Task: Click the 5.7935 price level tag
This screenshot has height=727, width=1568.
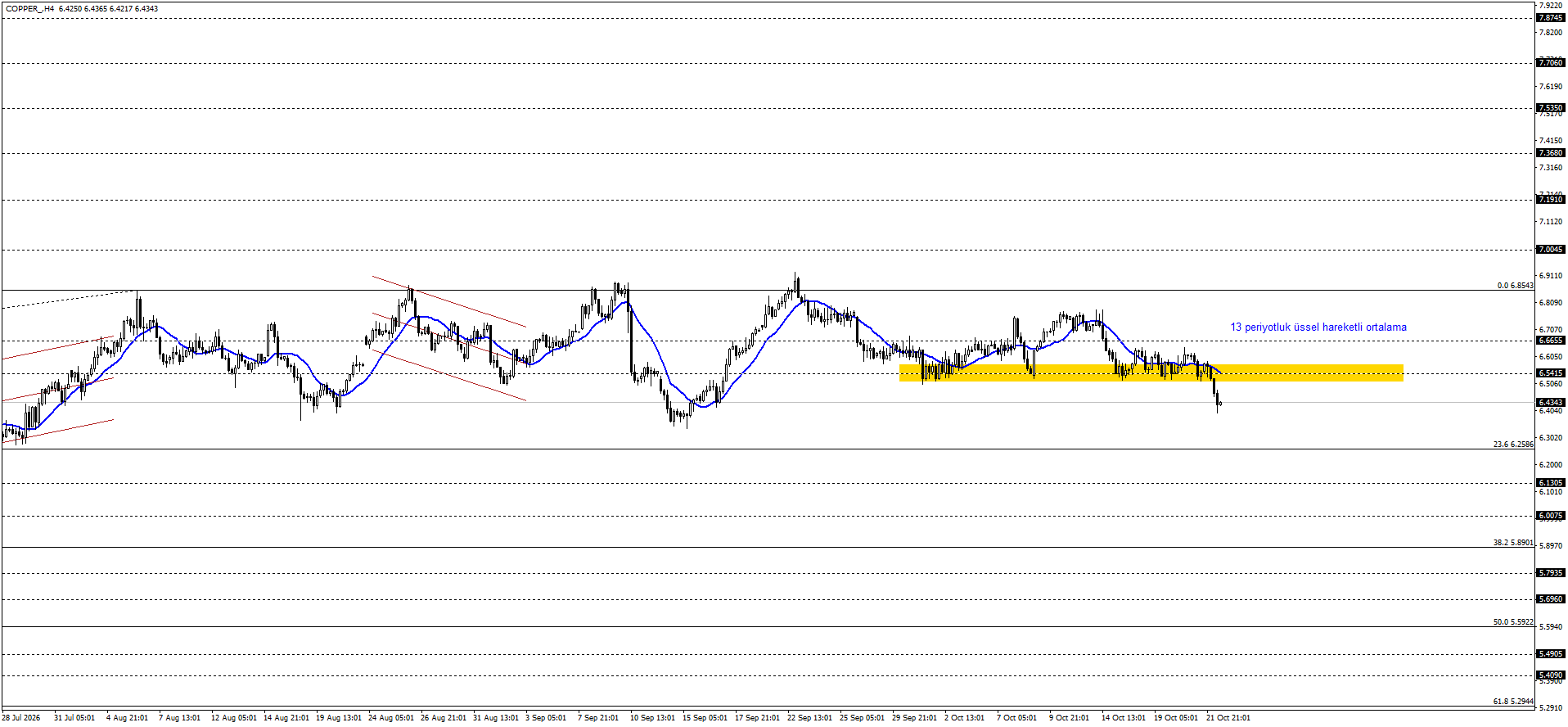Action: pos(1551,573)
